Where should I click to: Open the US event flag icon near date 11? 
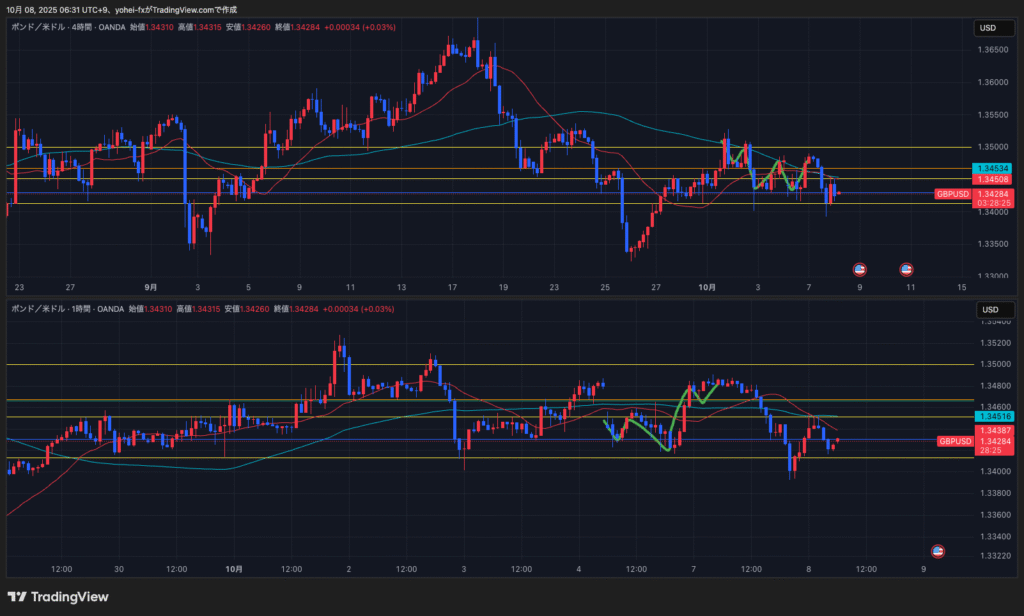906,269
